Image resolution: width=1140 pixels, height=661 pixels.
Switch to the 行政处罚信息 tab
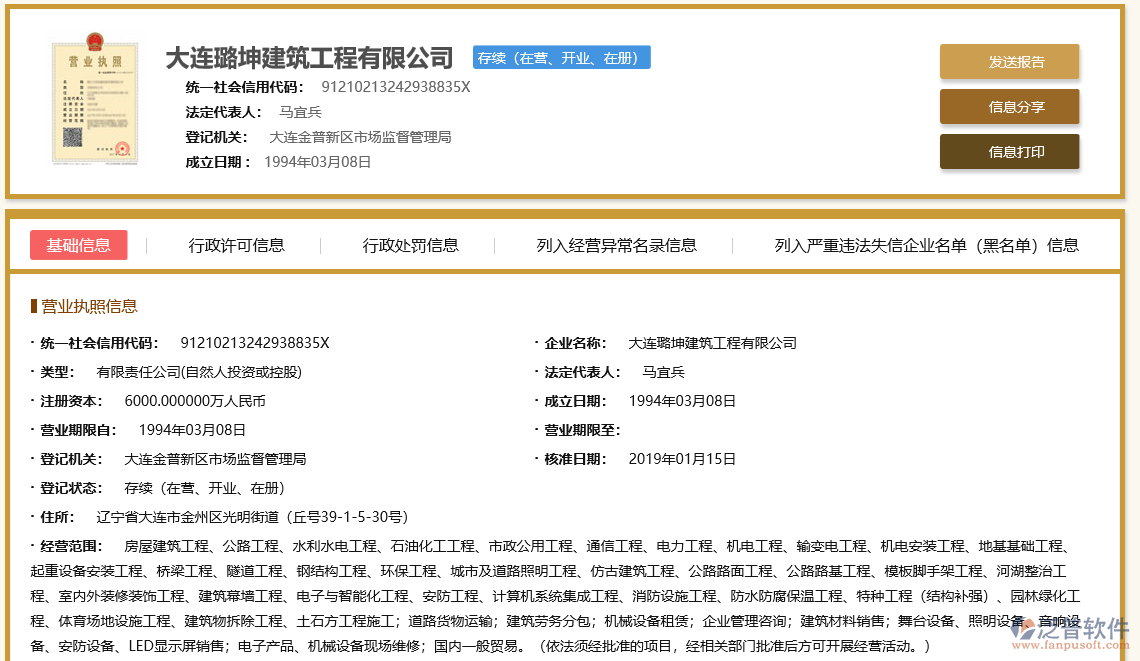pos(410,245)
